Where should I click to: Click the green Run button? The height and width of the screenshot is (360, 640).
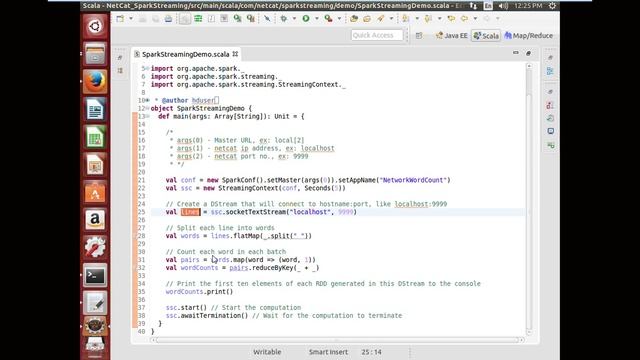[306, 18]
